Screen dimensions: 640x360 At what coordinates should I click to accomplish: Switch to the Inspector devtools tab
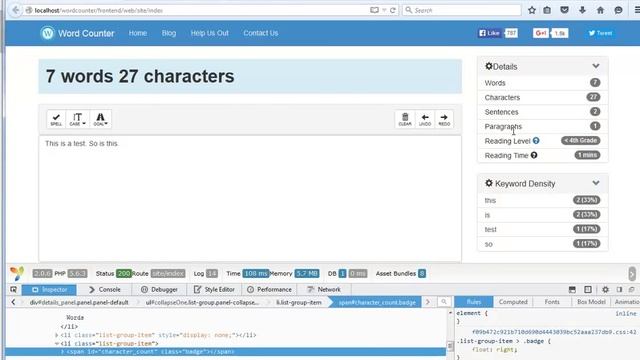pos(49,289)
